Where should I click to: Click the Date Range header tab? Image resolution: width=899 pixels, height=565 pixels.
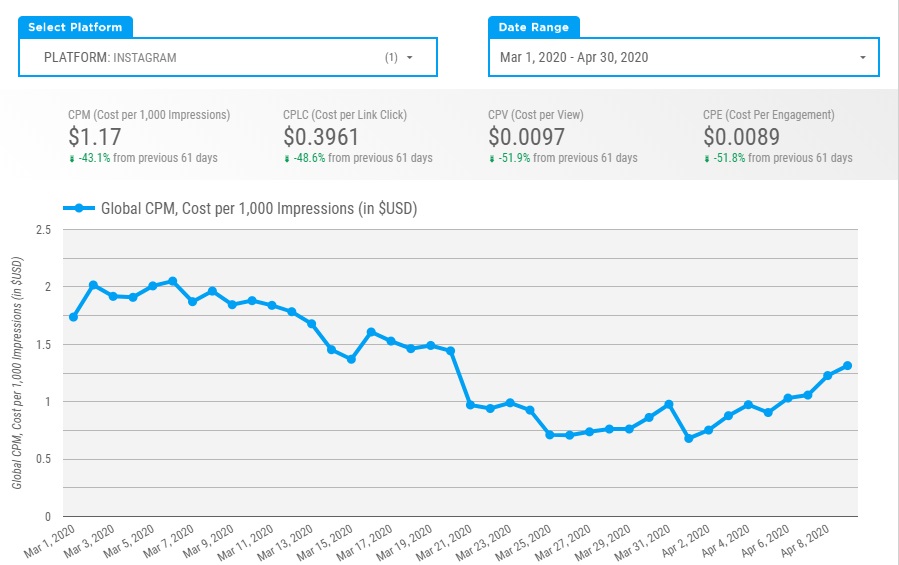coord(534,28)
